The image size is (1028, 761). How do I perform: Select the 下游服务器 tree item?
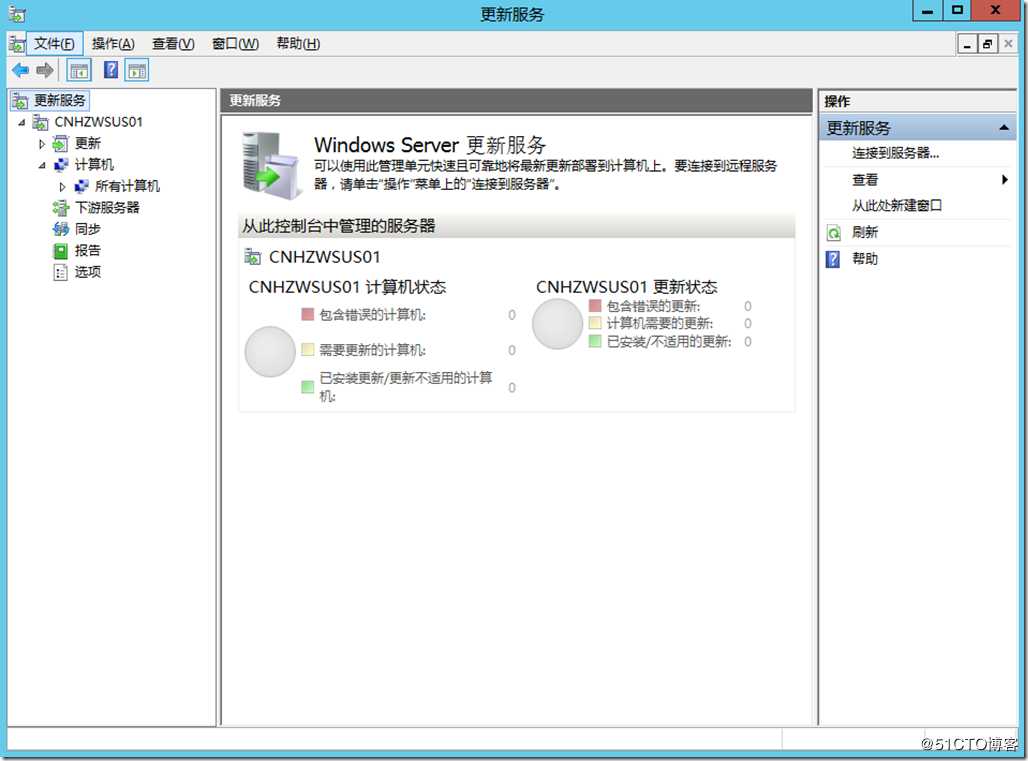[x=107, y=208]
